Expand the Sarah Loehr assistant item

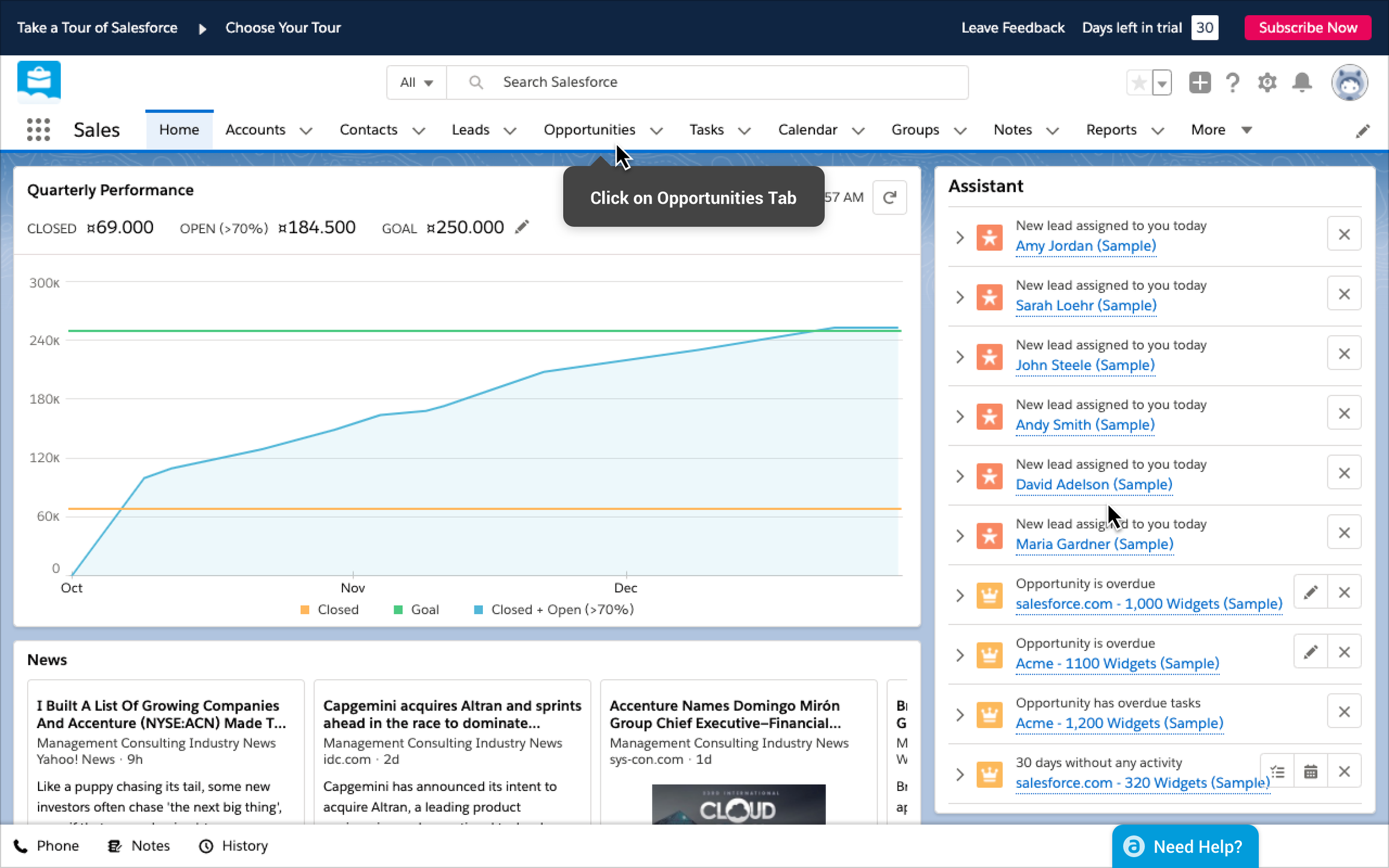960,297
